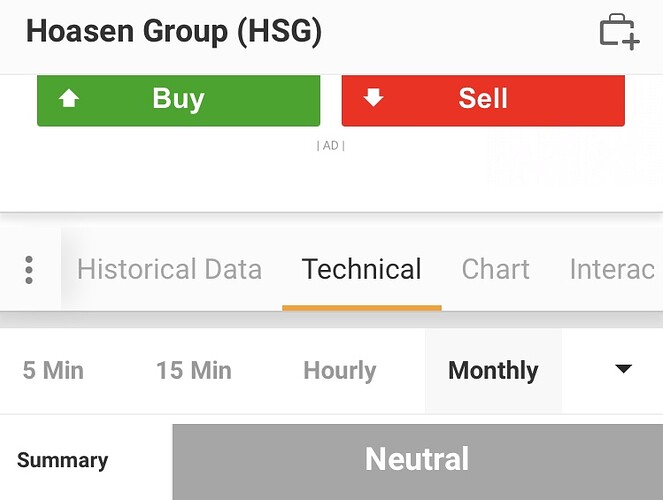This screenshot has width=663, height=500.
Task: Open the Chart tab
Action: coord(495,270)
